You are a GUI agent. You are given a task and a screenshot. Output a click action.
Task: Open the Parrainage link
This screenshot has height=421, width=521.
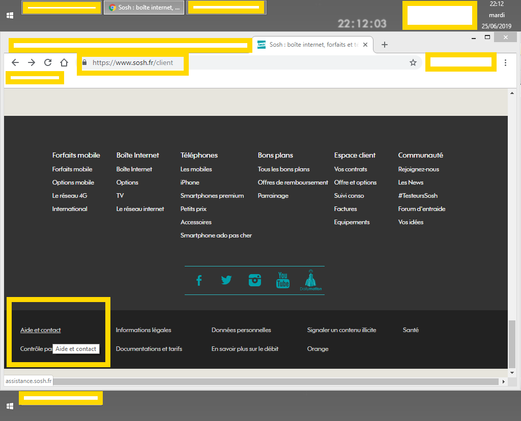[273, 196]
